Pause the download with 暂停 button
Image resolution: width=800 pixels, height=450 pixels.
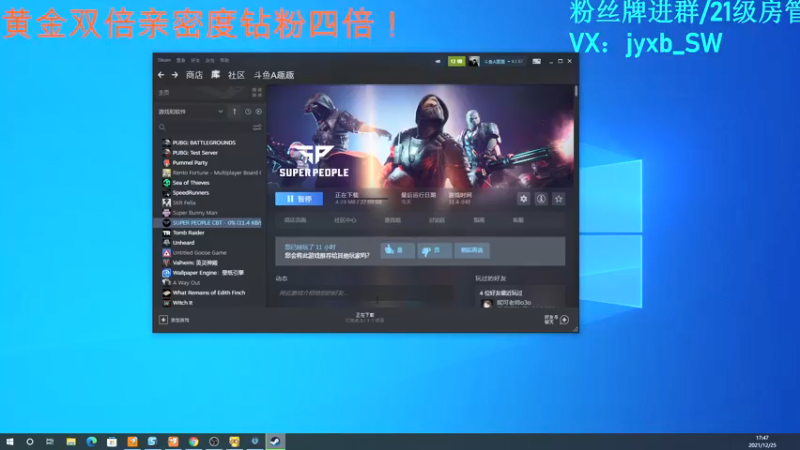click(299, 198)
